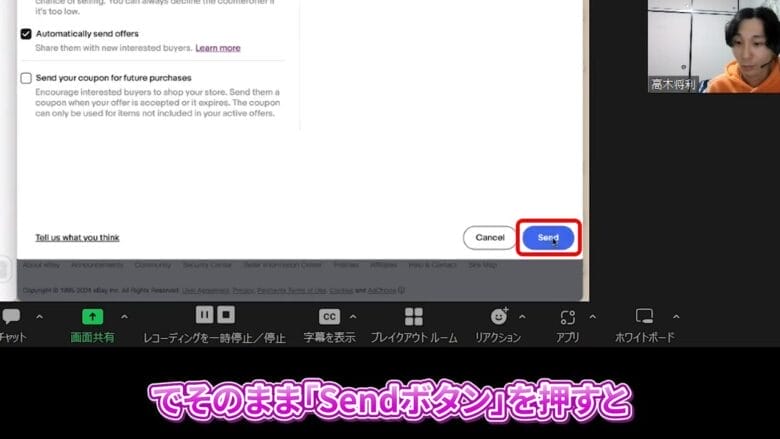Expand the screen share options chevron
The height and width of the screenshot is (439, 780).
[124, 317]
